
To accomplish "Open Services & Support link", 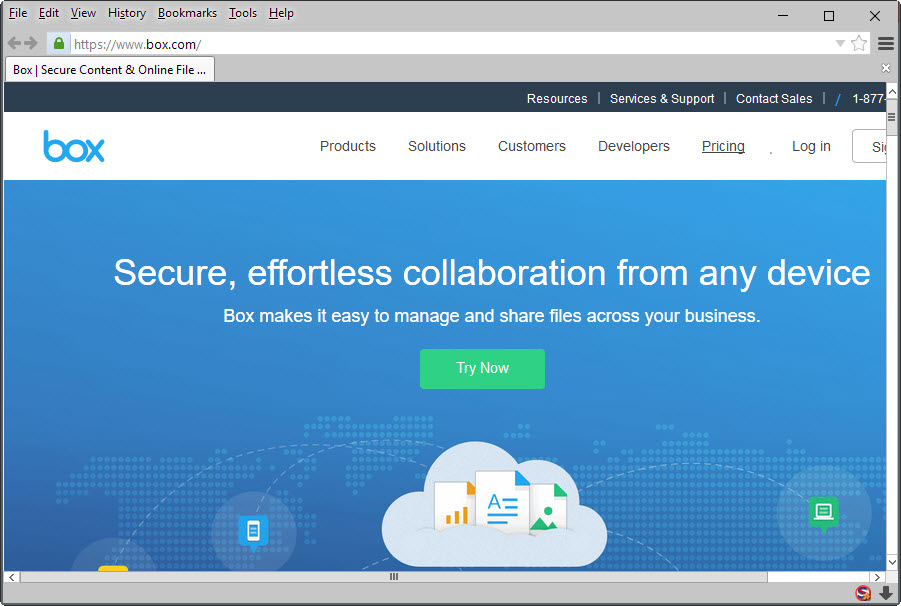I will [x=662, y=98].
